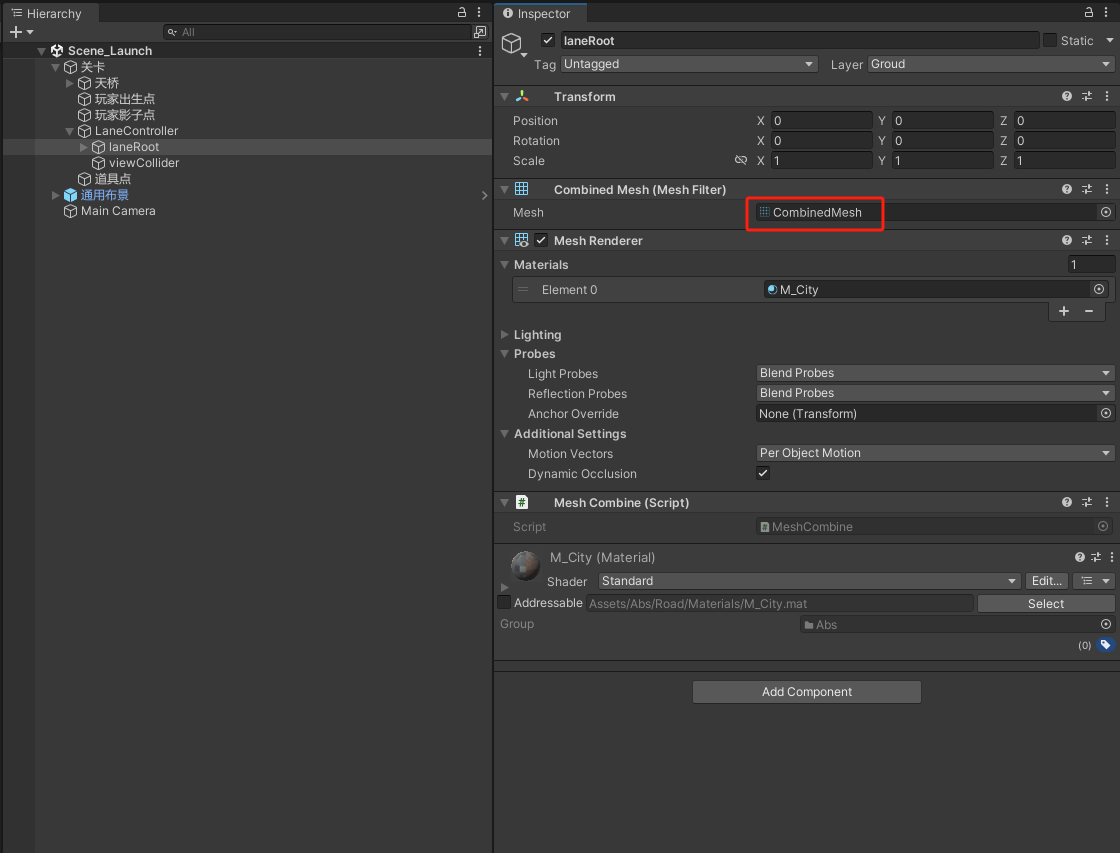This screenshot has width=1120, height=853.
Task: Enable the Addressable checkbox
Action: coord(504,602)
